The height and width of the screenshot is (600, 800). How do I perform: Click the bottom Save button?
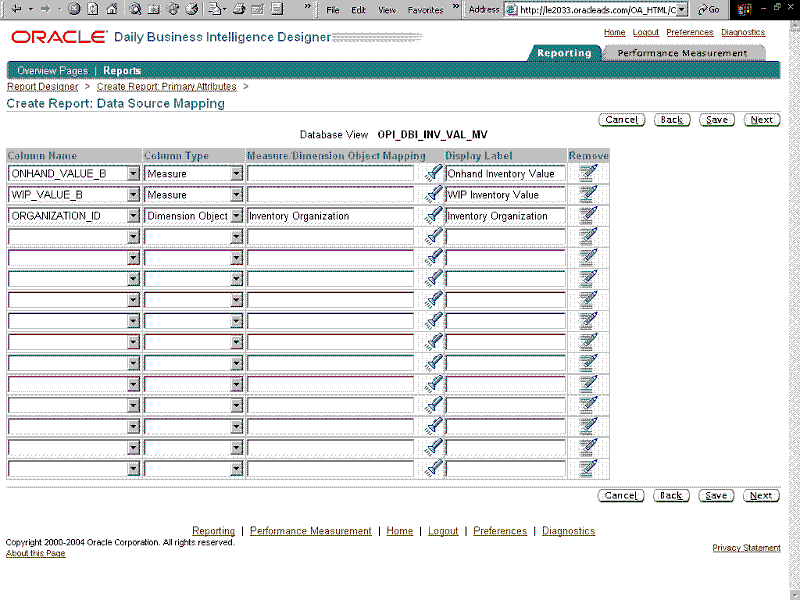(x=716, y=495)
